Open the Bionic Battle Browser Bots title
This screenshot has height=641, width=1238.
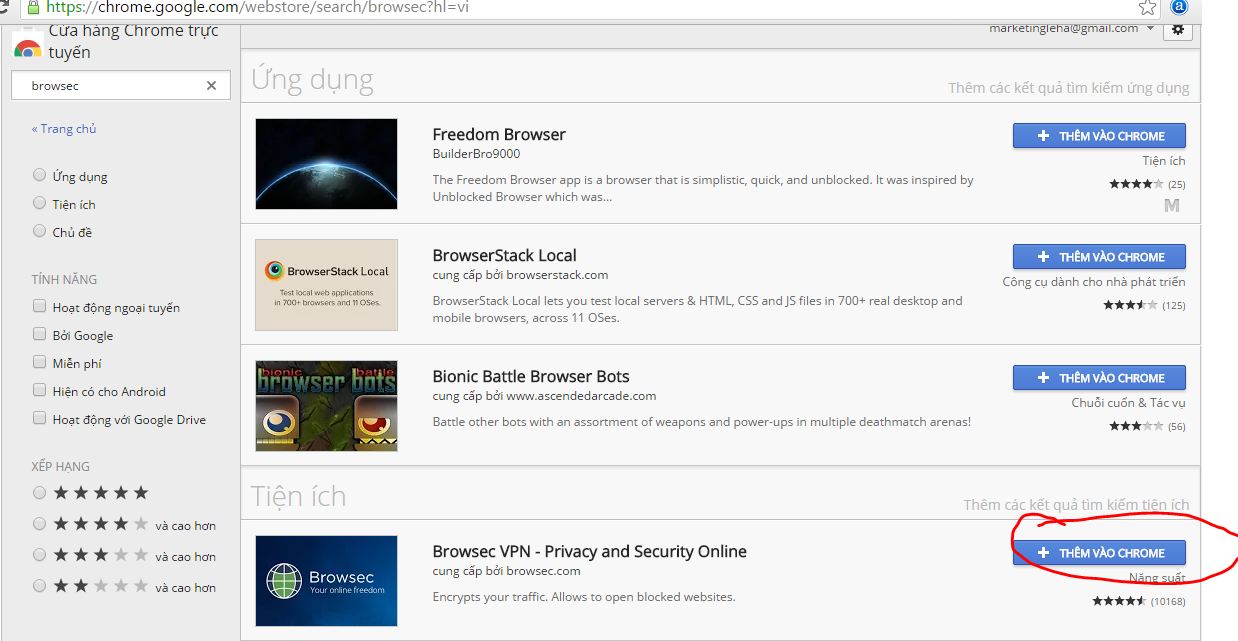[x=531, y=377]
